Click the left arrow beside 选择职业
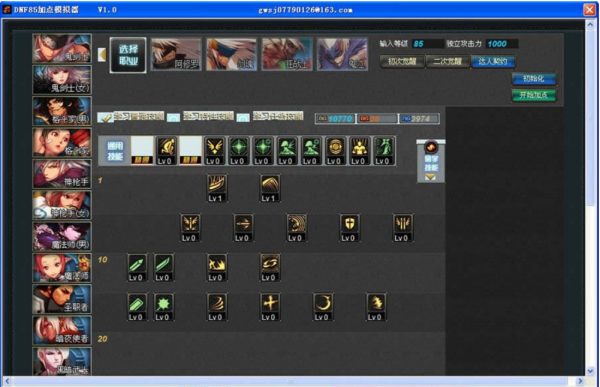Screen dimensions: 600x387 [102, 55]
